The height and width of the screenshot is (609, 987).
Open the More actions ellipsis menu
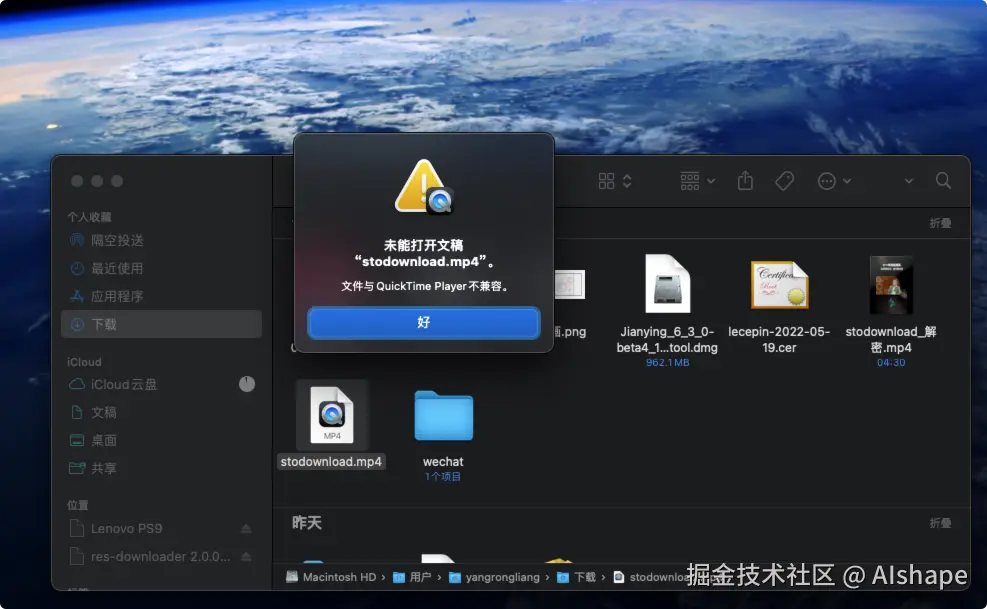pyautogui.click(x=833, y=181)
